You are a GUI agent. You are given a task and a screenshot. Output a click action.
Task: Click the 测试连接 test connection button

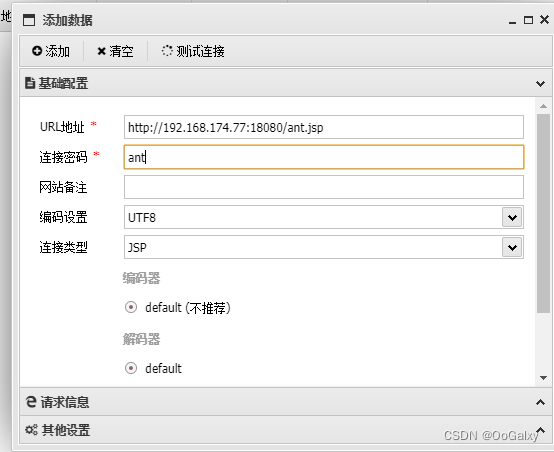pos(193,51)
